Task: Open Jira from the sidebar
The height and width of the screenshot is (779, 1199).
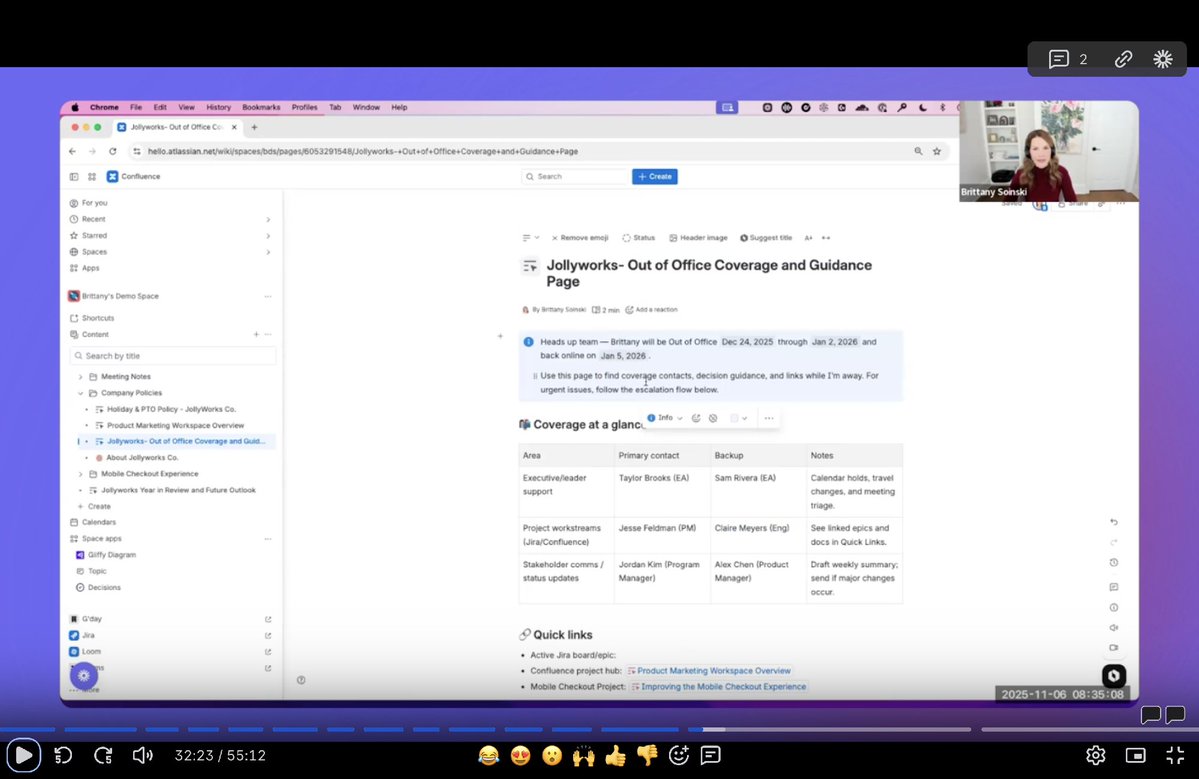Action: point(88,635)
